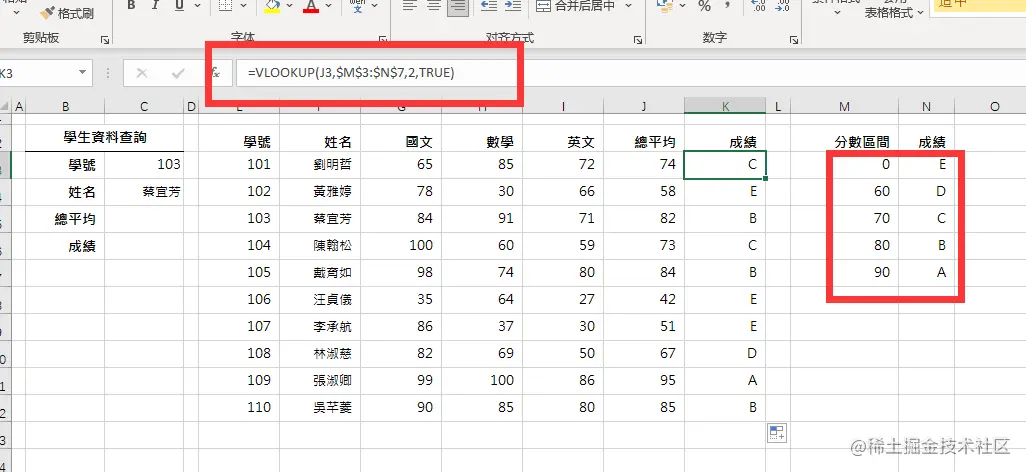The height and width of the screenshot is (472, 1026).
Task: Decrease indent
Action: click(488, 5)
